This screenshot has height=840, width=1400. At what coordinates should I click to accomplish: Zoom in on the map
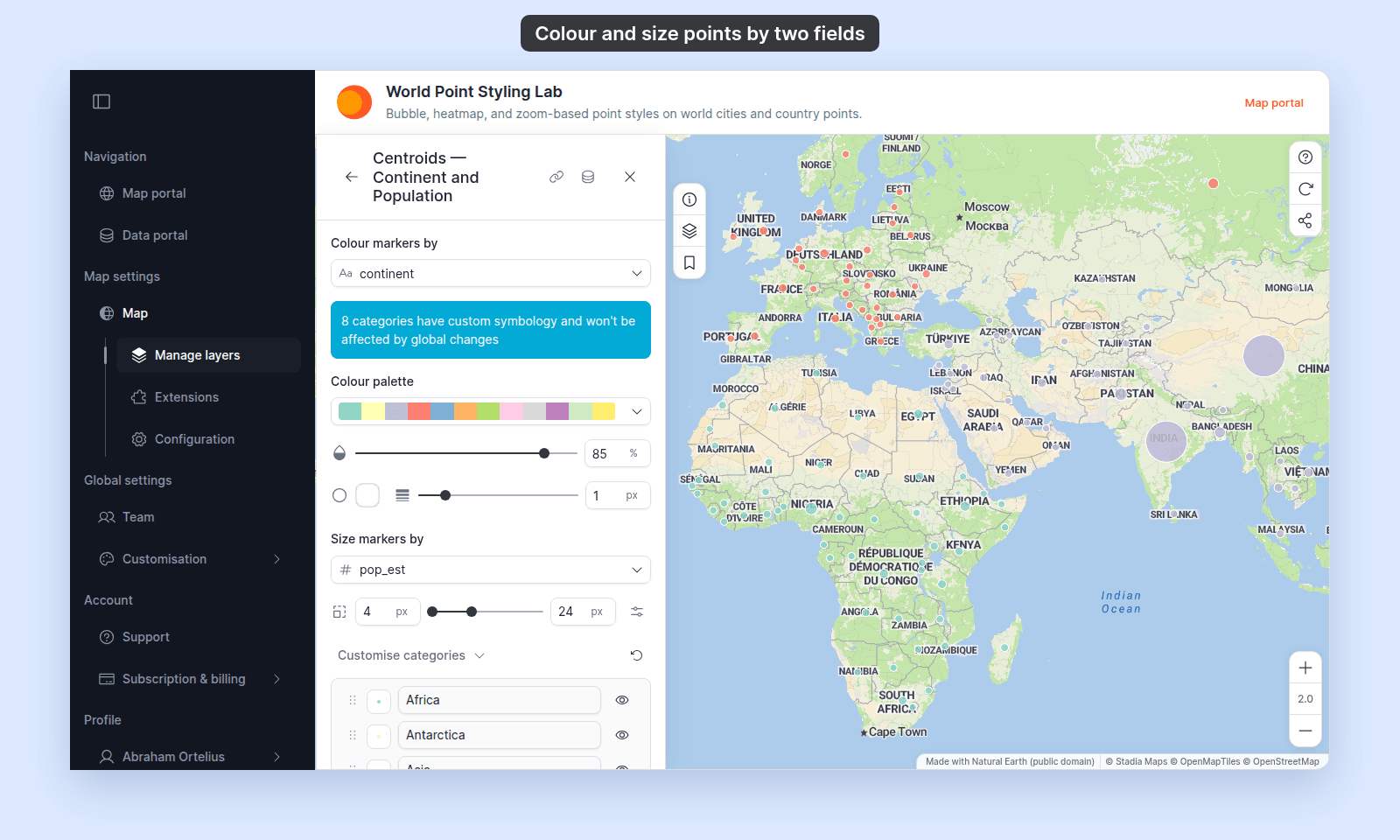coord(1305,668)
